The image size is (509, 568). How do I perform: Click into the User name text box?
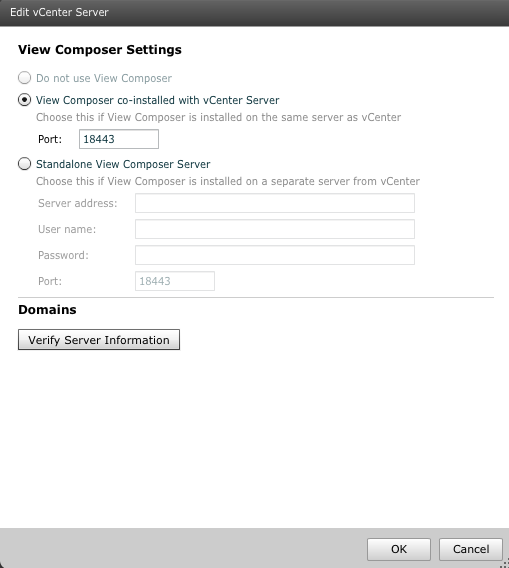pos(275,229)
